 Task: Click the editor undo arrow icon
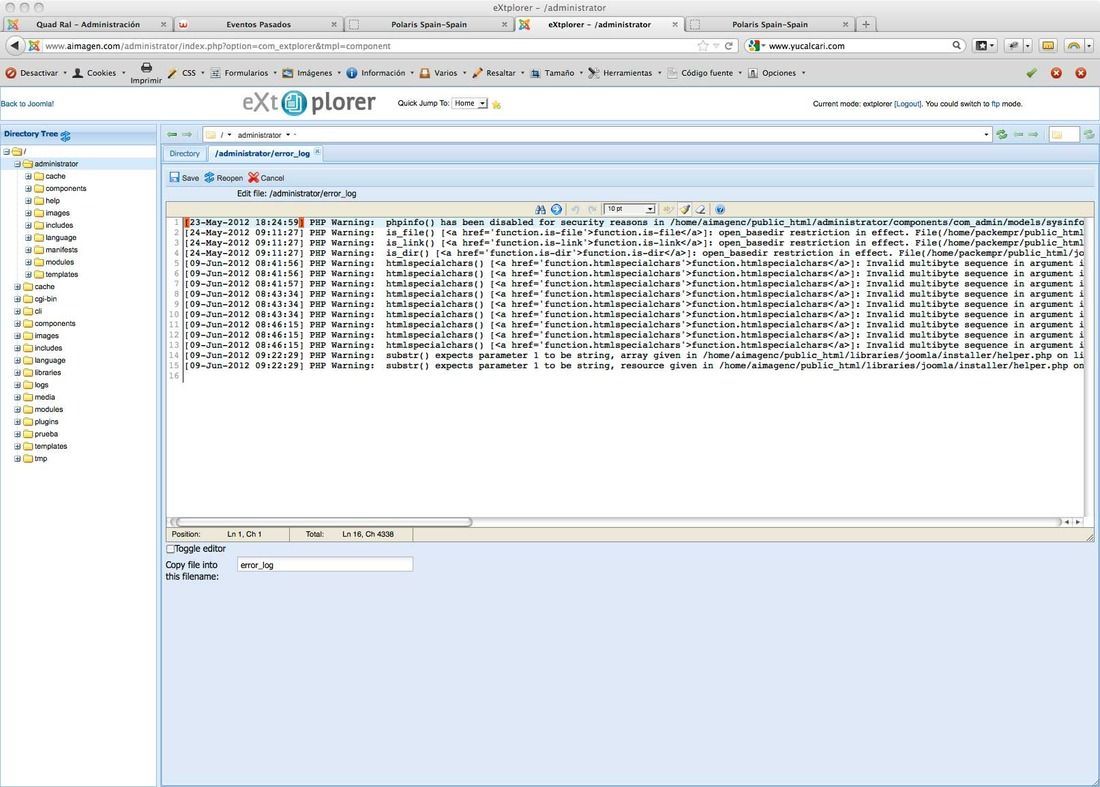[x=575, y=209]
